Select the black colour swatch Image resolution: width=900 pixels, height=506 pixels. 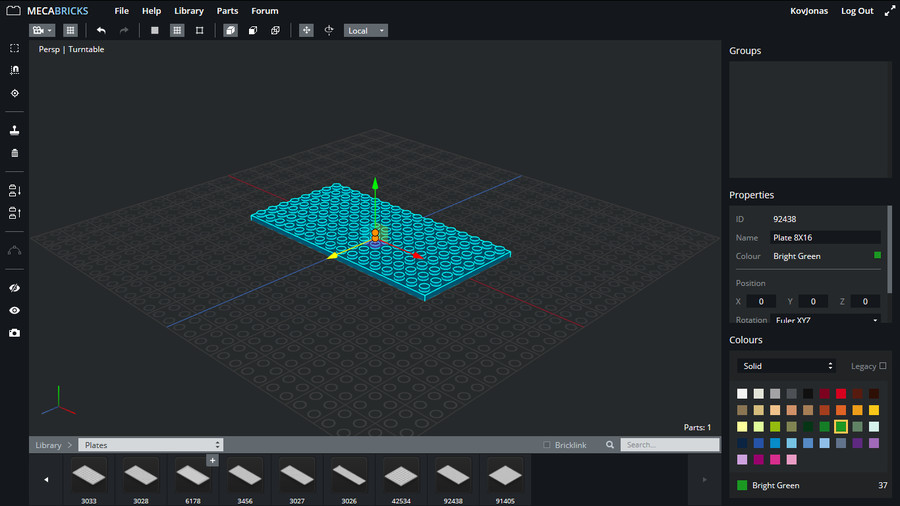tap(808, 394)
